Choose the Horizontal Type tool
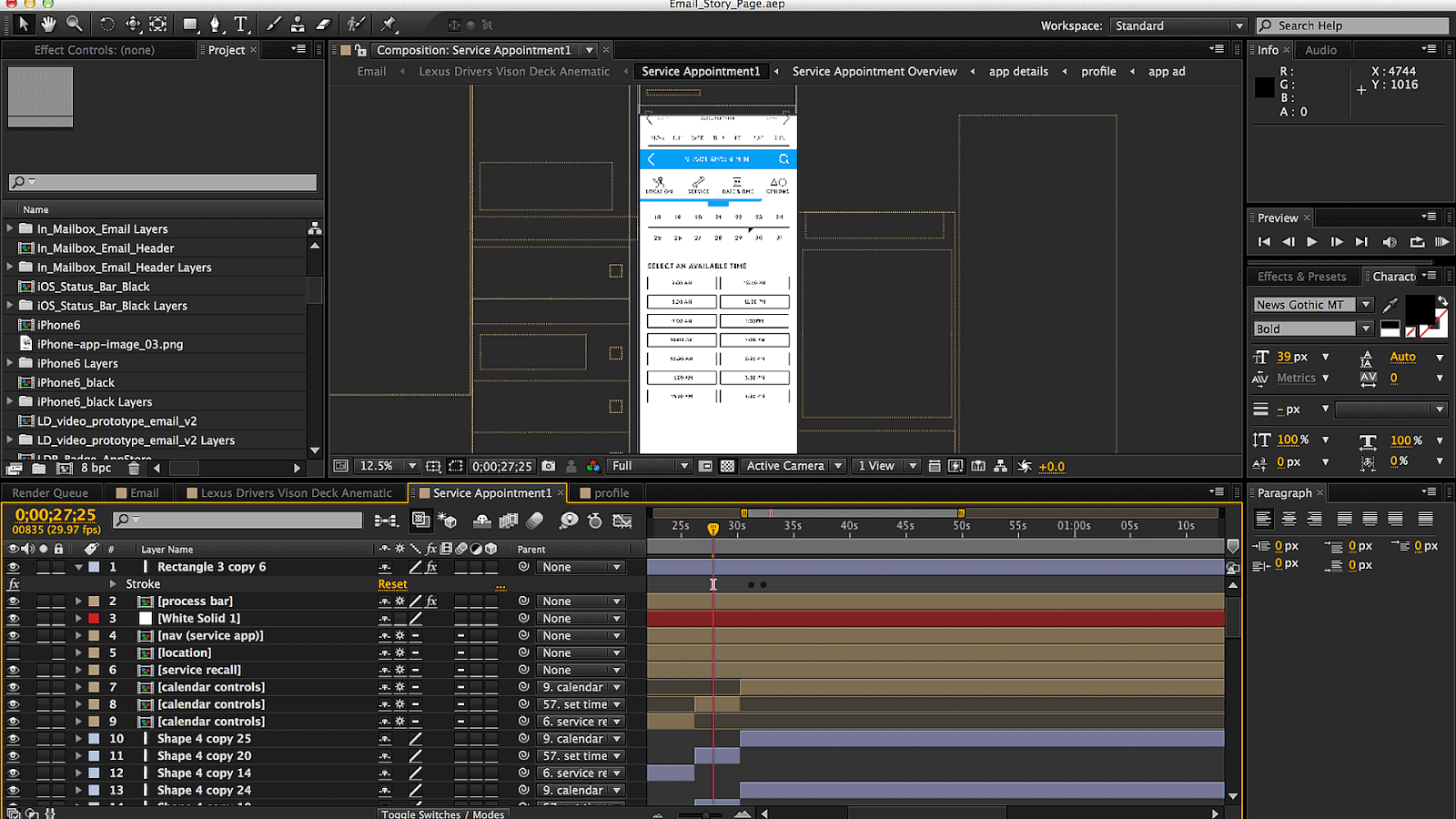 click(240, 24)
